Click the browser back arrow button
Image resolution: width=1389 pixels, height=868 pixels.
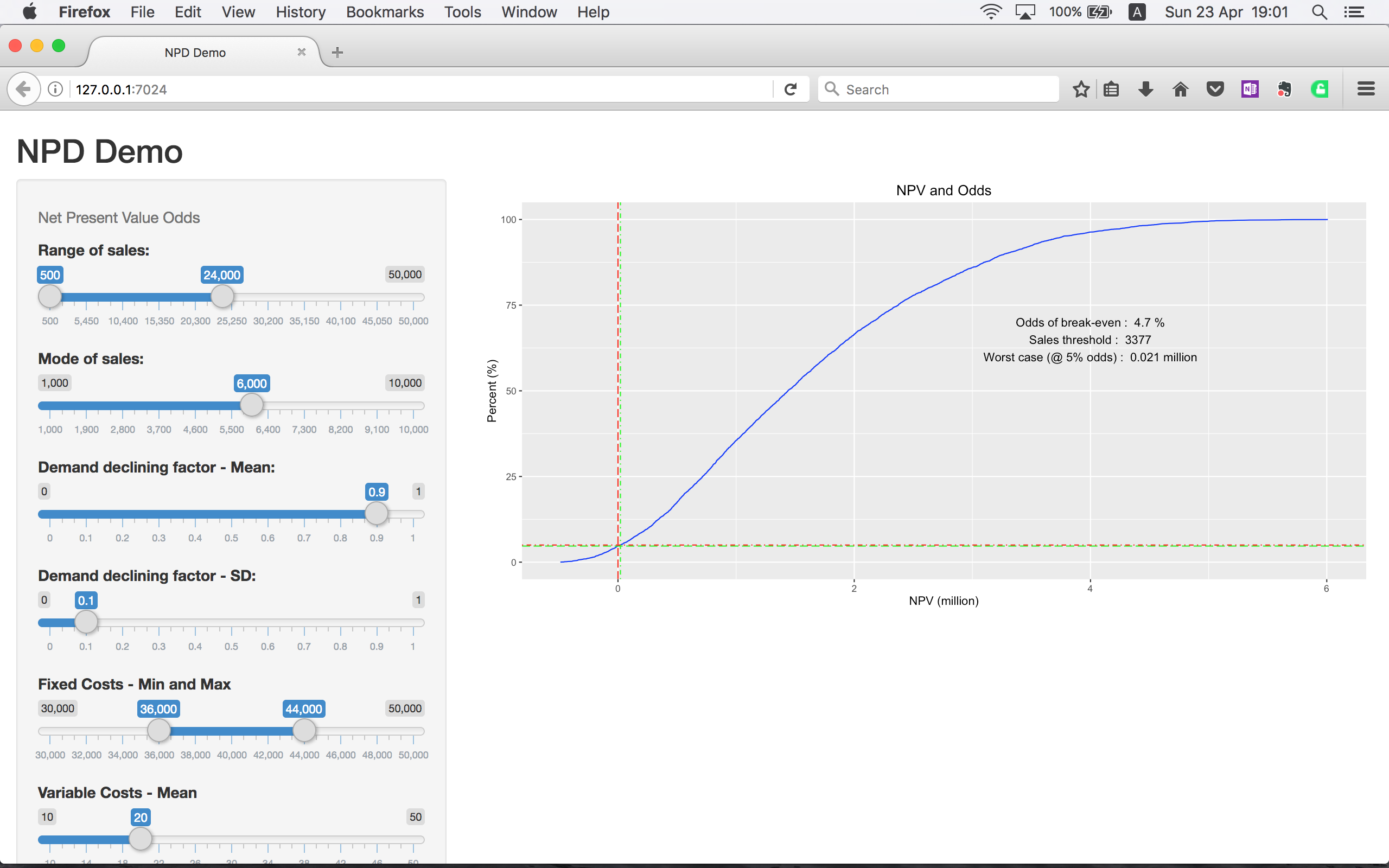[23, 89]
